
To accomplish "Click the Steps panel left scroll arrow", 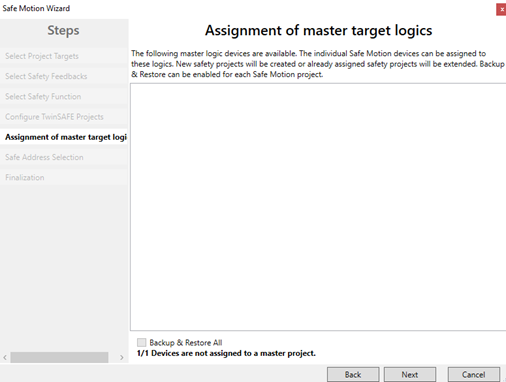I will pos(5,357).
